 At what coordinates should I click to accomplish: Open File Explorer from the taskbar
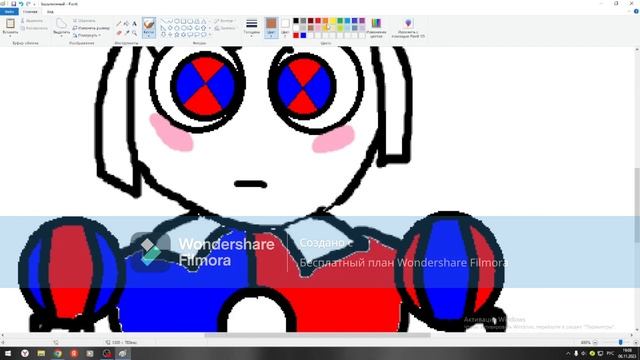pos(41,353)
